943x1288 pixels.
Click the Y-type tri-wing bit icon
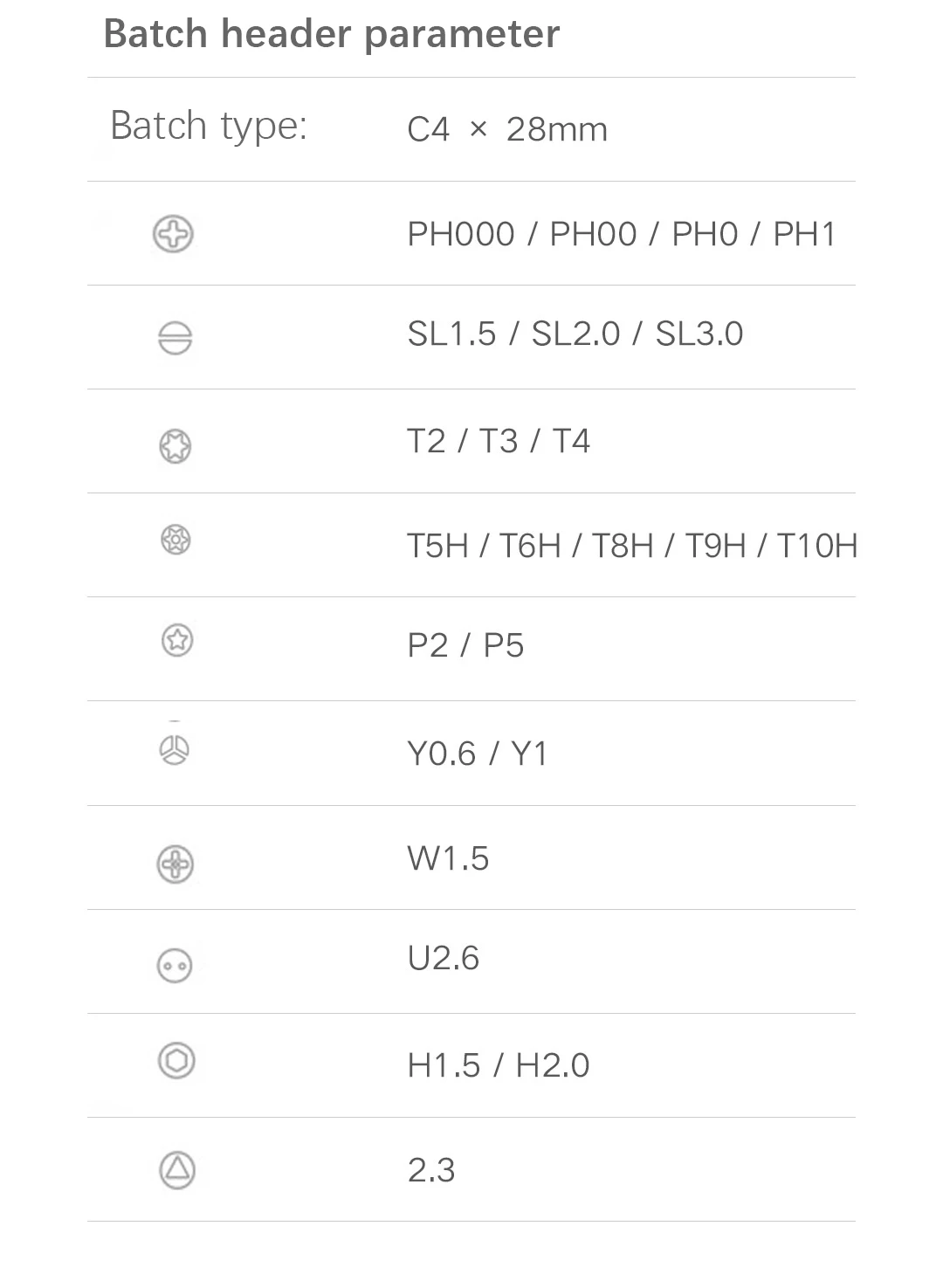tap(175, 749)
